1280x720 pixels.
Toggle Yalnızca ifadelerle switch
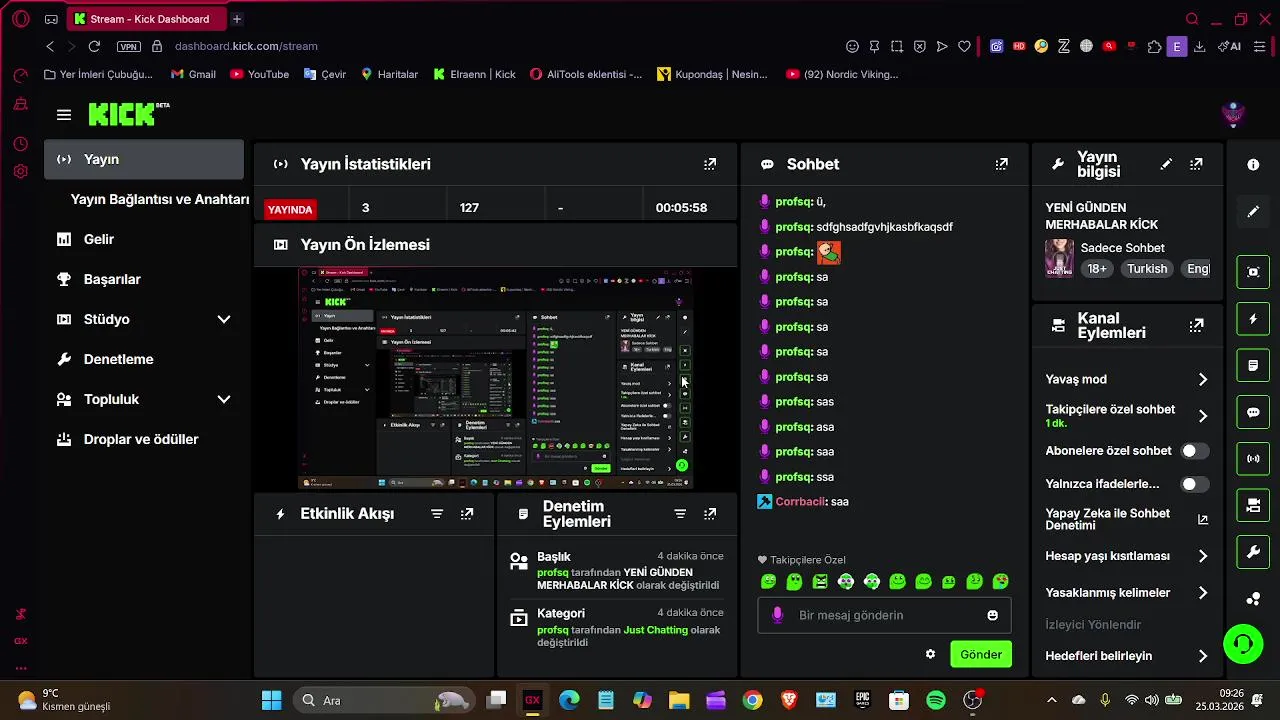pyautogui.click(x=1194, y=484)
